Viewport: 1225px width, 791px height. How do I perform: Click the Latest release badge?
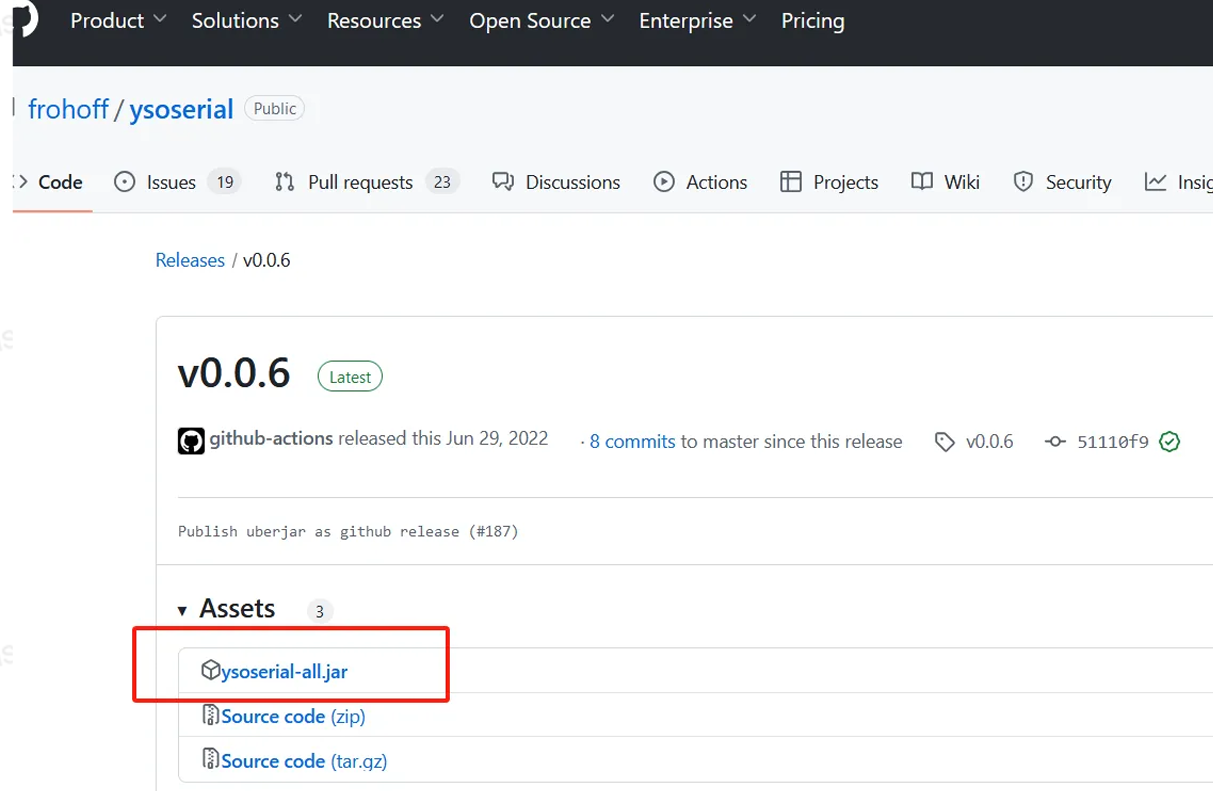point(350,377)
